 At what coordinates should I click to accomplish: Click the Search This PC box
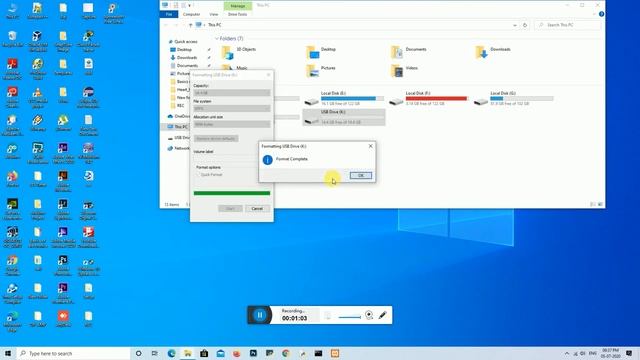coord(567,25)
